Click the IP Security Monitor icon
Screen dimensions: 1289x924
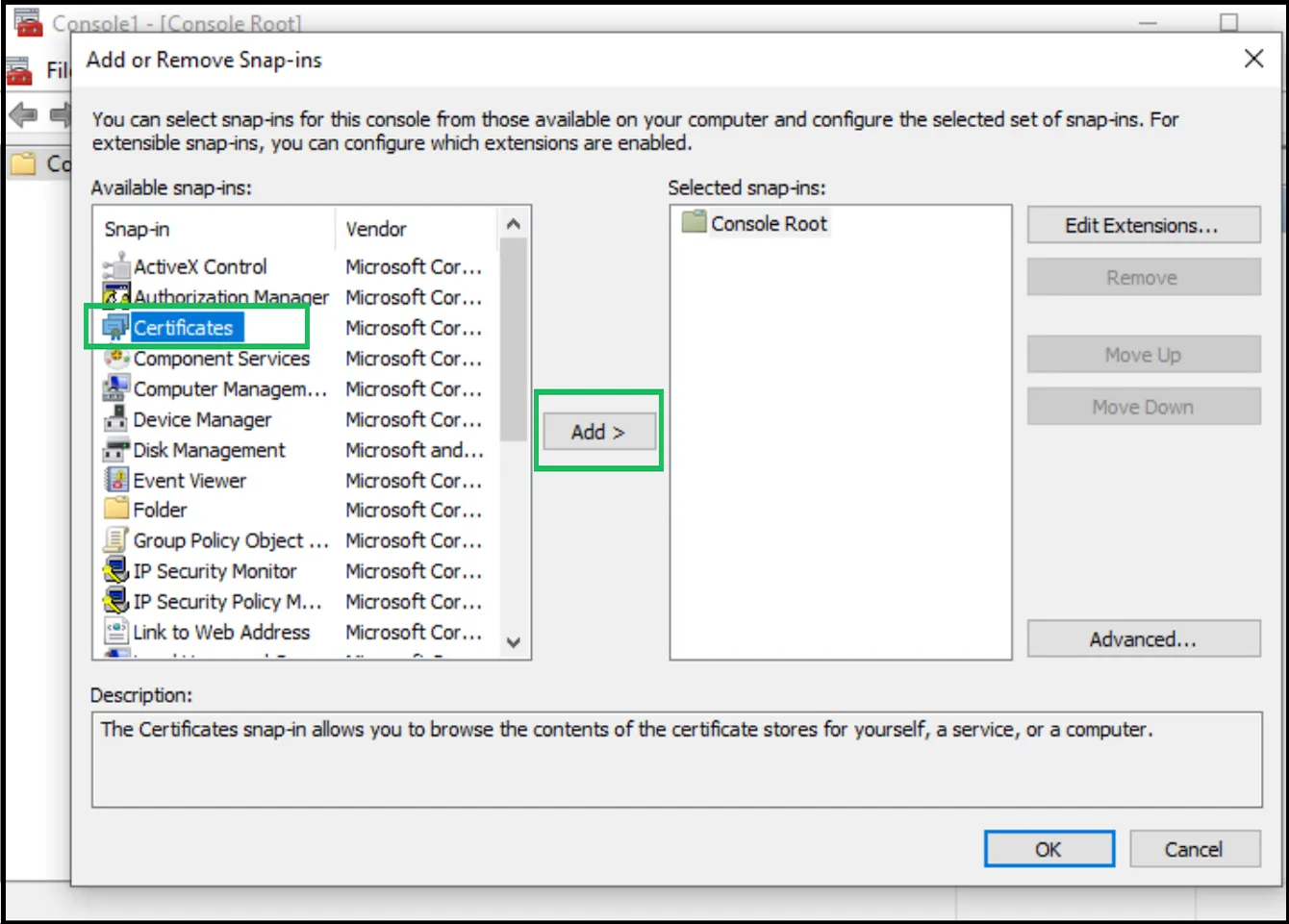click(x=116, y=571)
